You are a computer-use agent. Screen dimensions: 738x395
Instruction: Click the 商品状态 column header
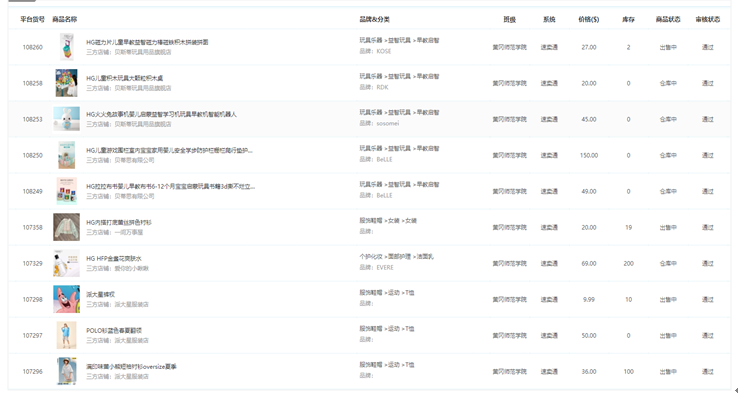668,19
